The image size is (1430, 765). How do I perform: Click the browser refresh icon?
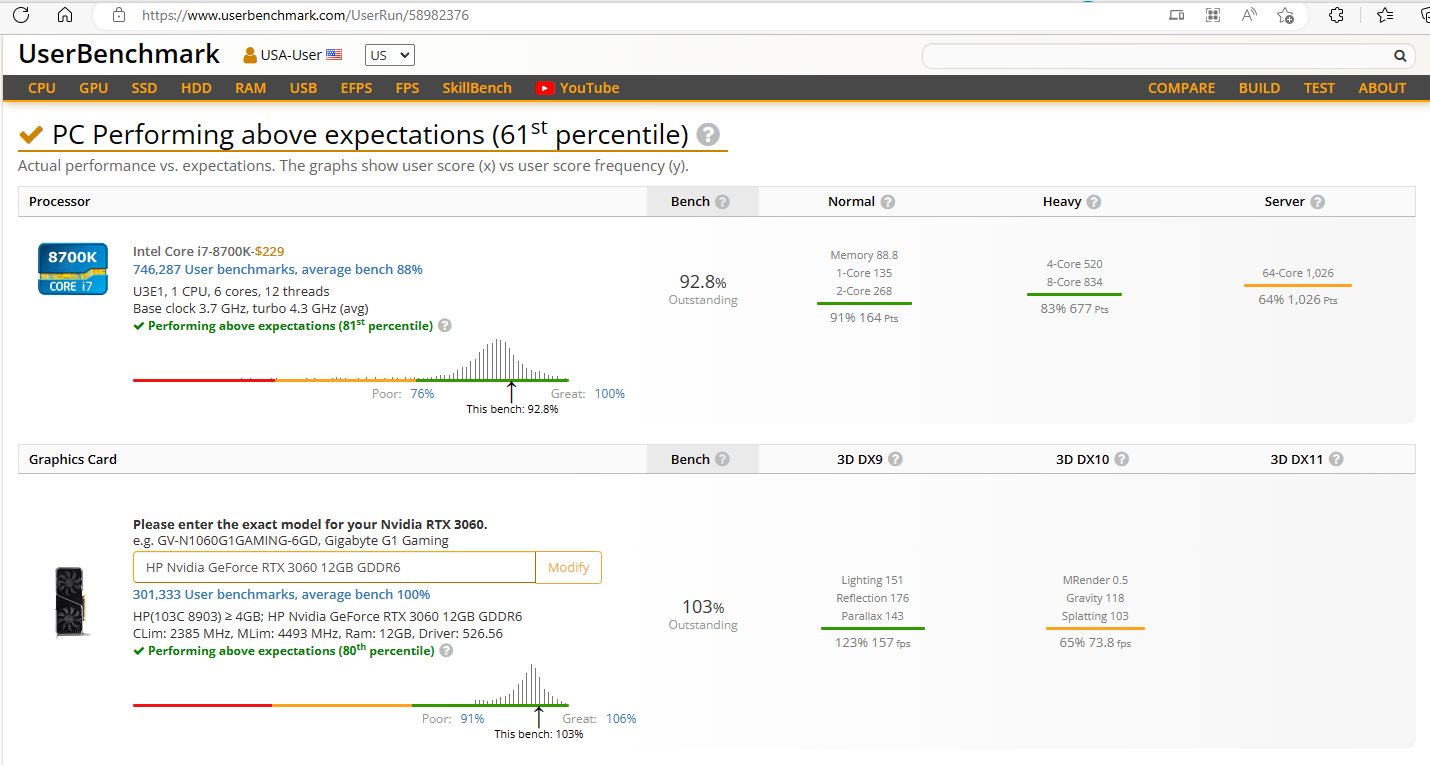tap(20, 15)
